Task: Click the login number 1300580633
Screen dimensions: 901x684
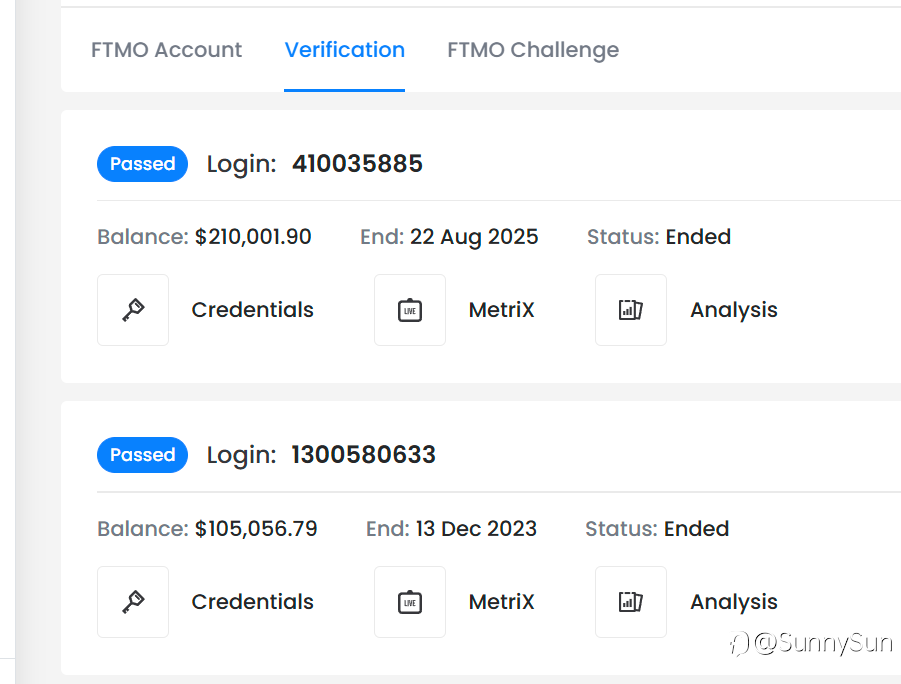Action: 363,455
